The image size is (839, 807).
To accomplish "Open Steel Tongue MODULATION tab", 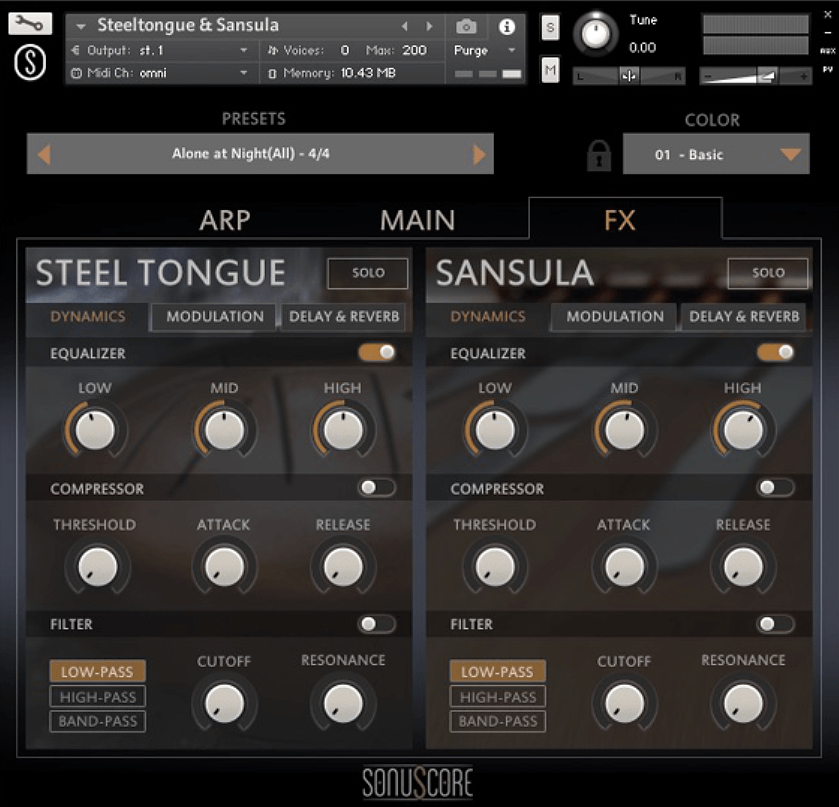I will pos(215,317).
